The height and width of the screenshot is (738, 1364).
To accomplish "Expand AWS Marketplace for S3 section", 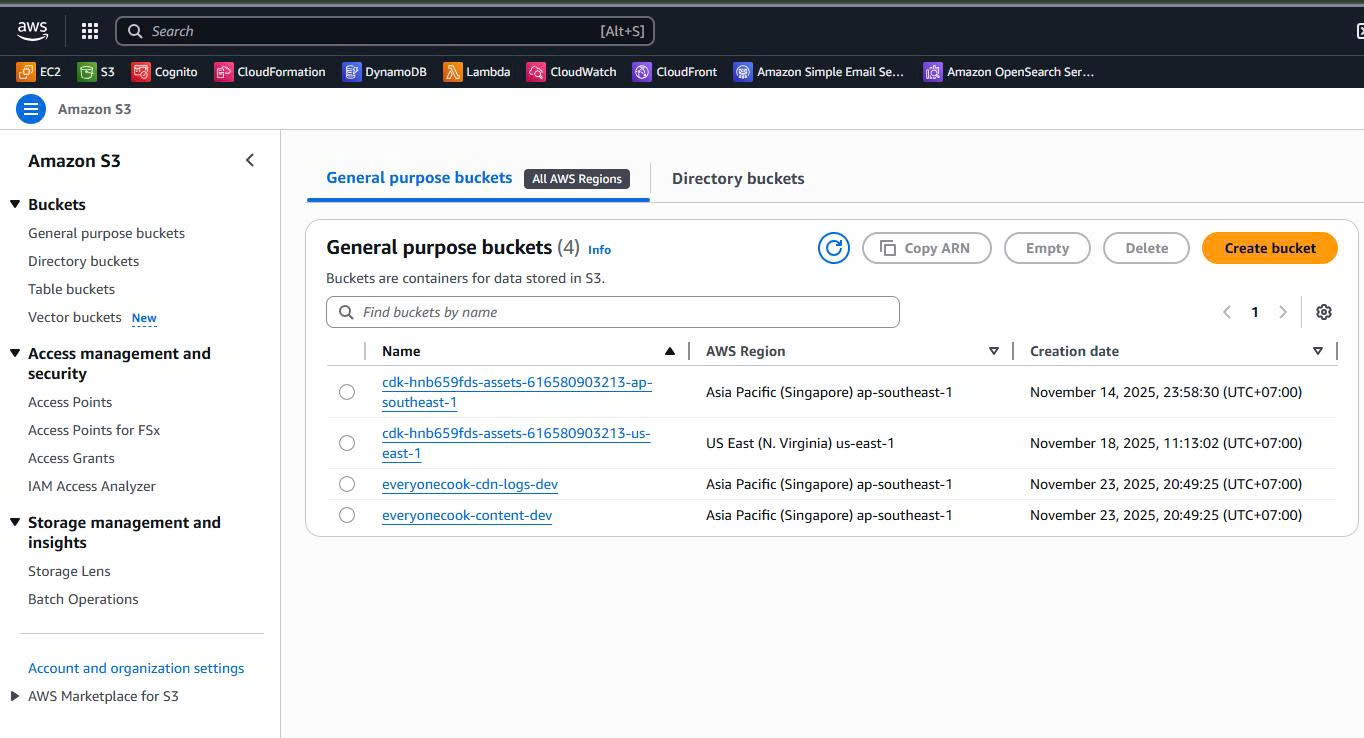I will pyautogui.click(x=15, y=696).
